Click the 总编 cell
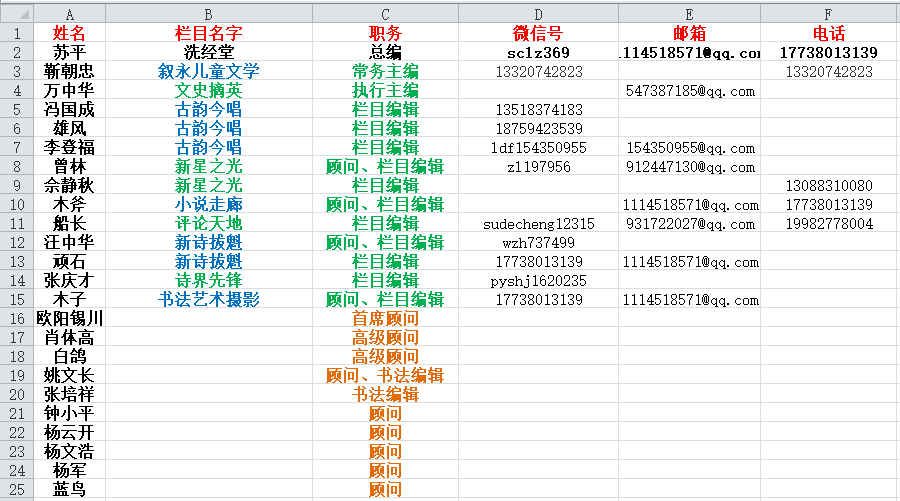 (x=385, y=52)
